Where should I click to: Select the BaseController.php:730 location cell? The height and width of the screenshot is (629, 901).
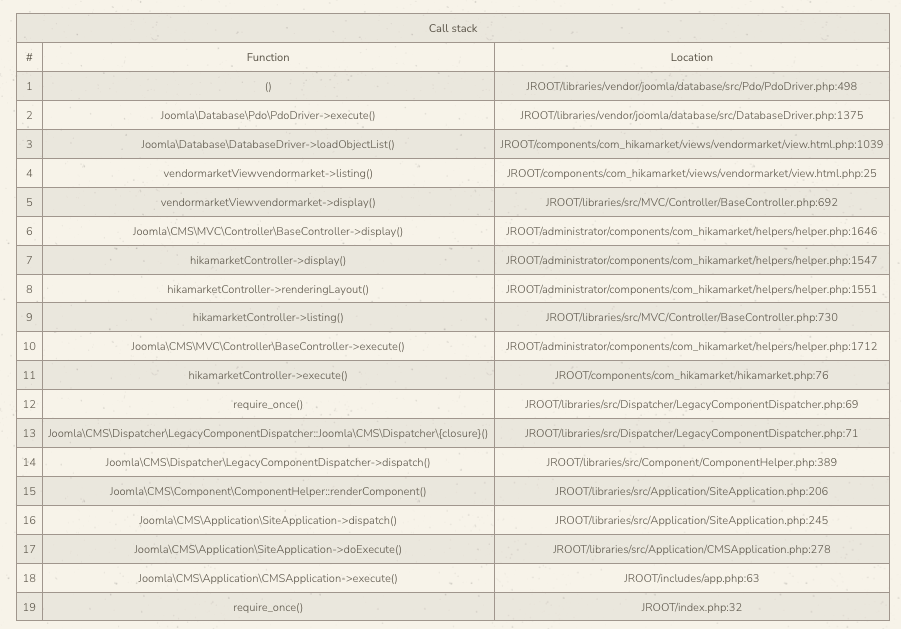691,317
